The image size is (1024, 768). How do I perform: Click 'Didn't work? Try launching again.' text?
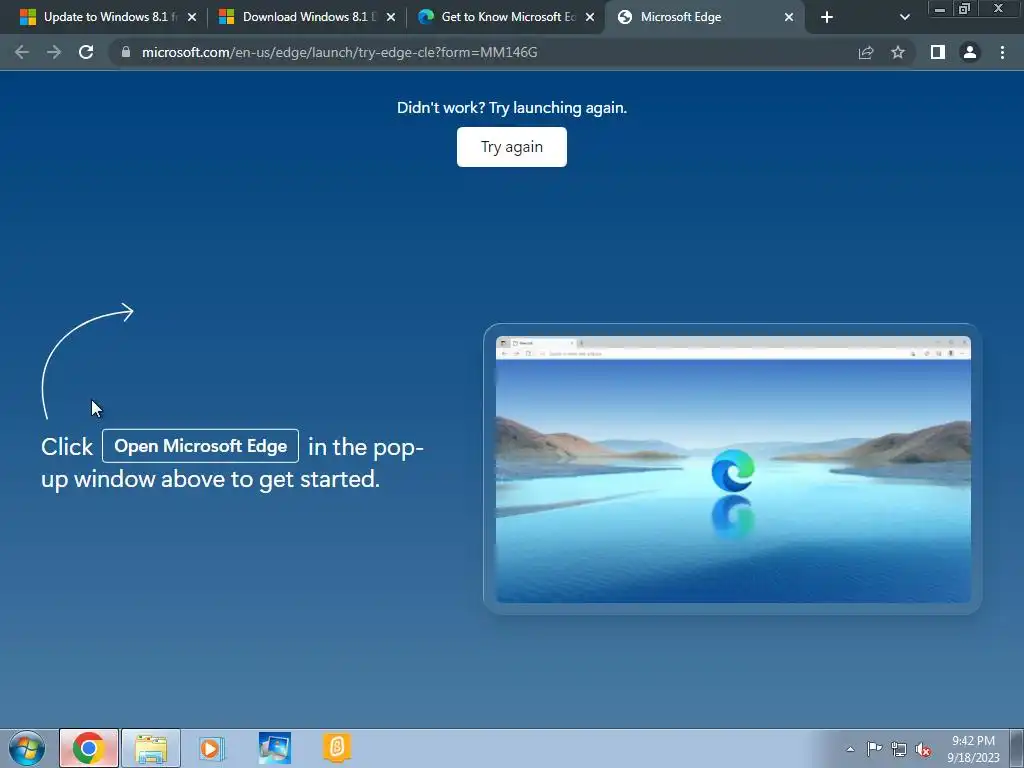coord(512,108)
